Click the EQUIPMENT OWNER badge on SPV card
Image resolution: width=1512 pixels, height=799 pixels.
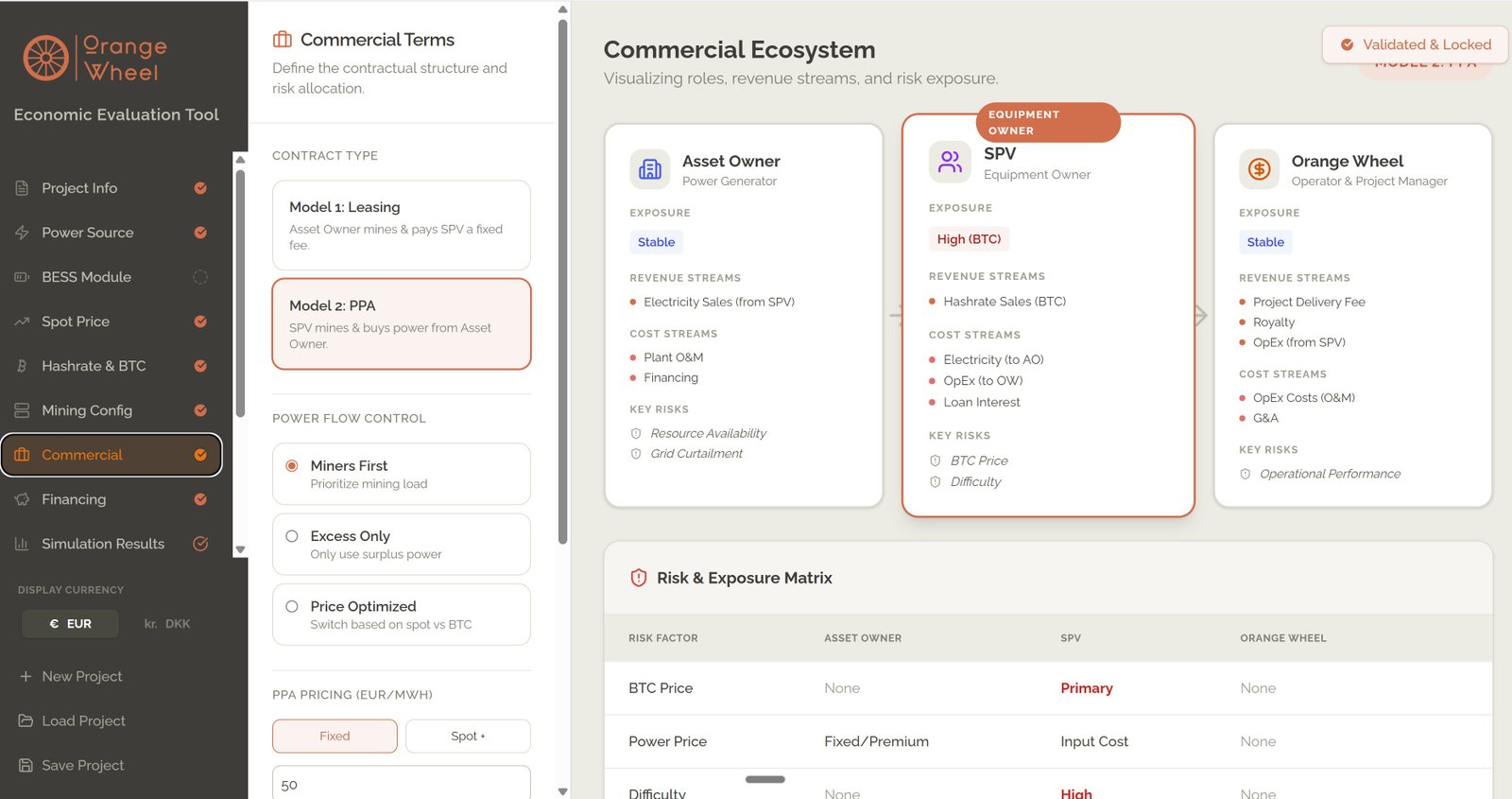pyautogui.click(x=1048, y=123)
